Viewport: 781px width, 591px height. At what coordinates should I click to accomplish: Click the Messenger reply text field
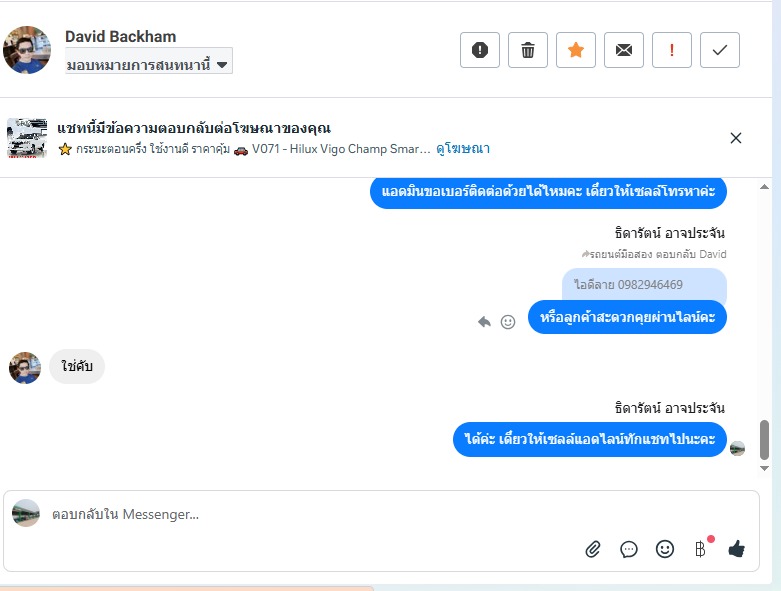click(300, 514)
